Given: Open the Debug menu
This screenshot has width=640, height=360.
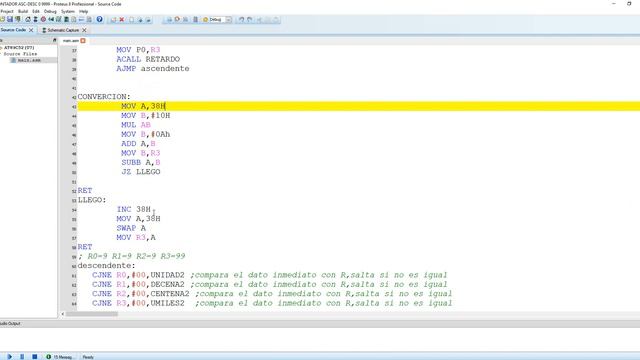Looking at the screenshot, I should click(x=50, y=11).
